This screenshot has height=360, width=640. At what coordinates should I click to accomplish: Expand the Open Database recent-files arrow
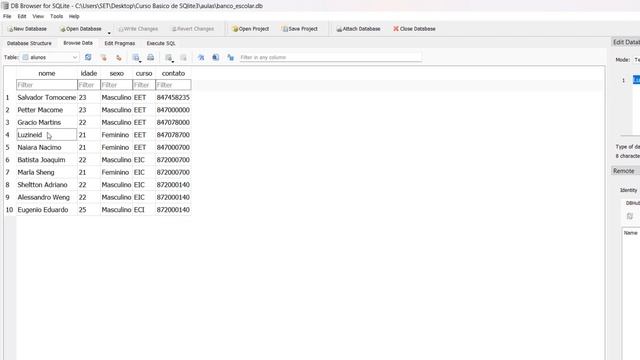pos(109,32)
